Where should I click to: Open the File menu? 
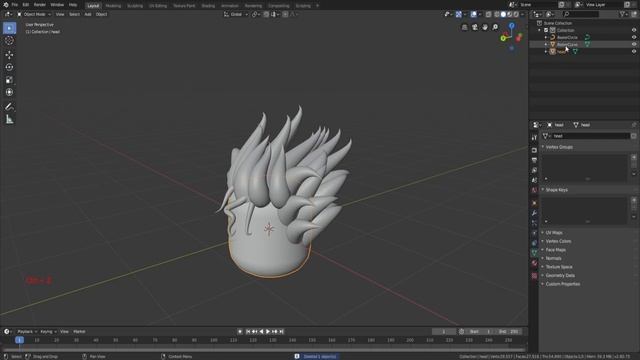pyautogui.click(x=15, y=5)
